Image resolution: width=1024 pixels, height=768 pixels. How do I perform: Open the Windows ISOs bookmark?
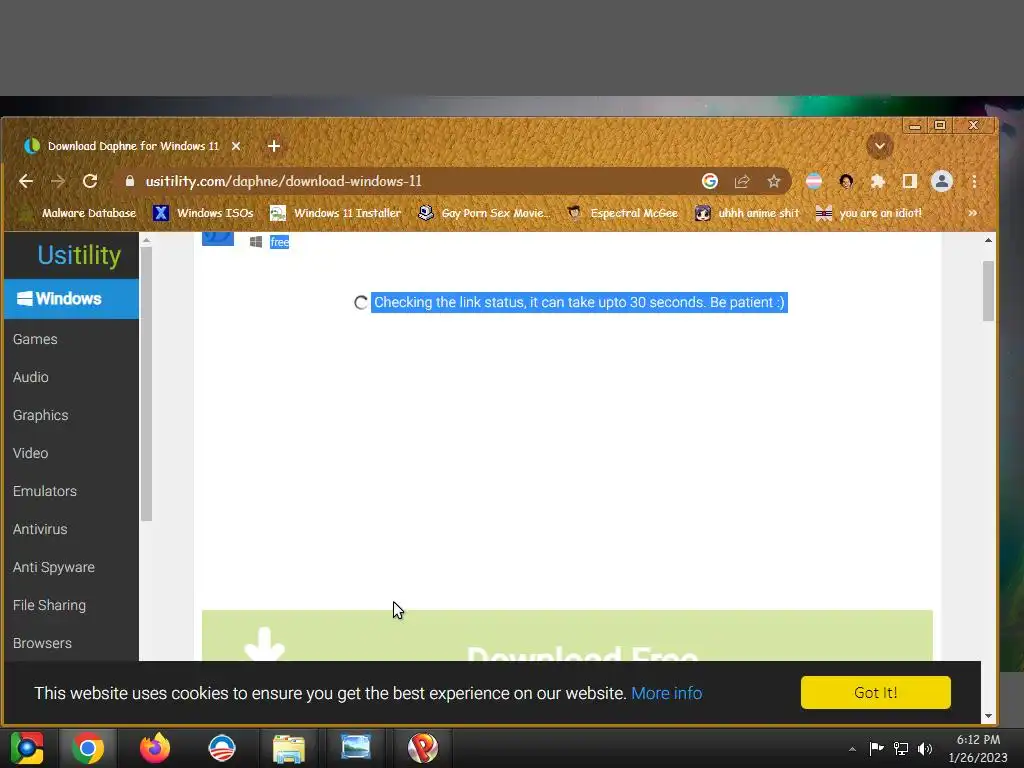click(x=203, y=213)
